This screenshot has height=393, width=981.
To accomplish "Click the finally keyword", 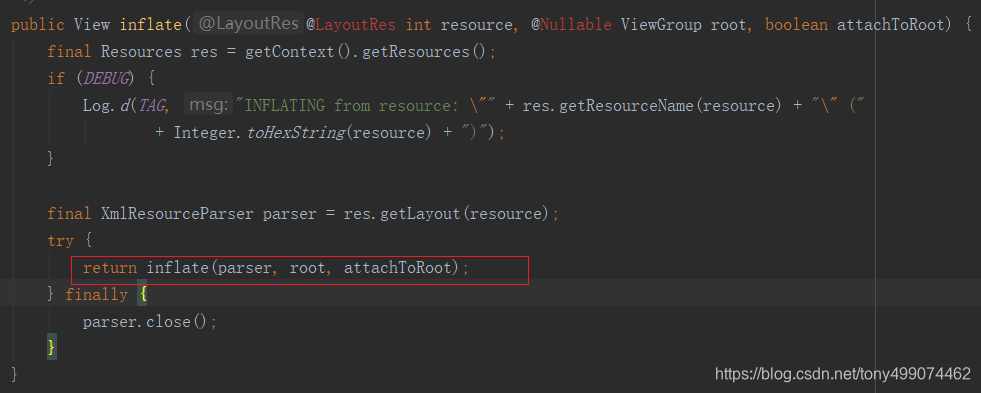I will [x=96, y=294].
